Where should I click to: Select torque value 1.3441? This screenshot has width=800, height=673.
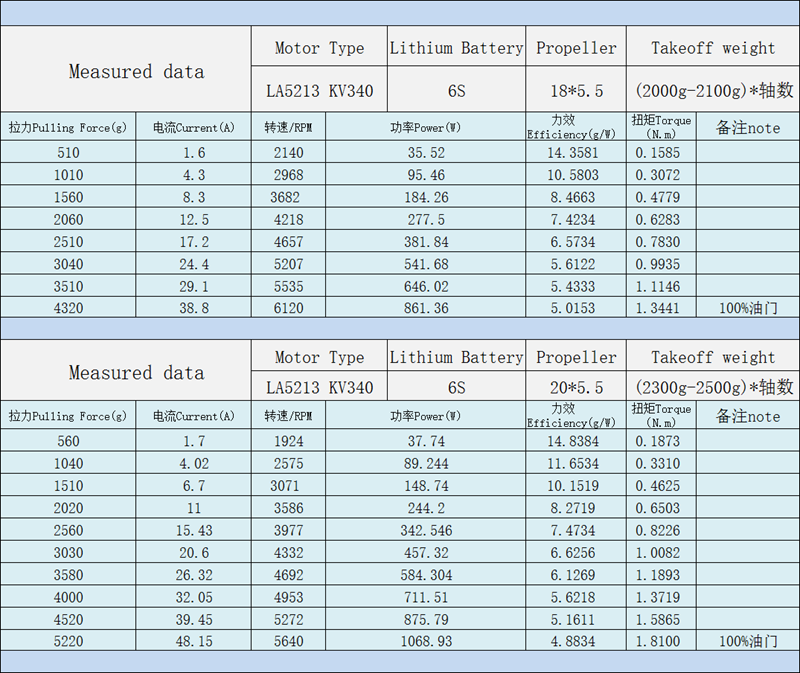[661, 308]
